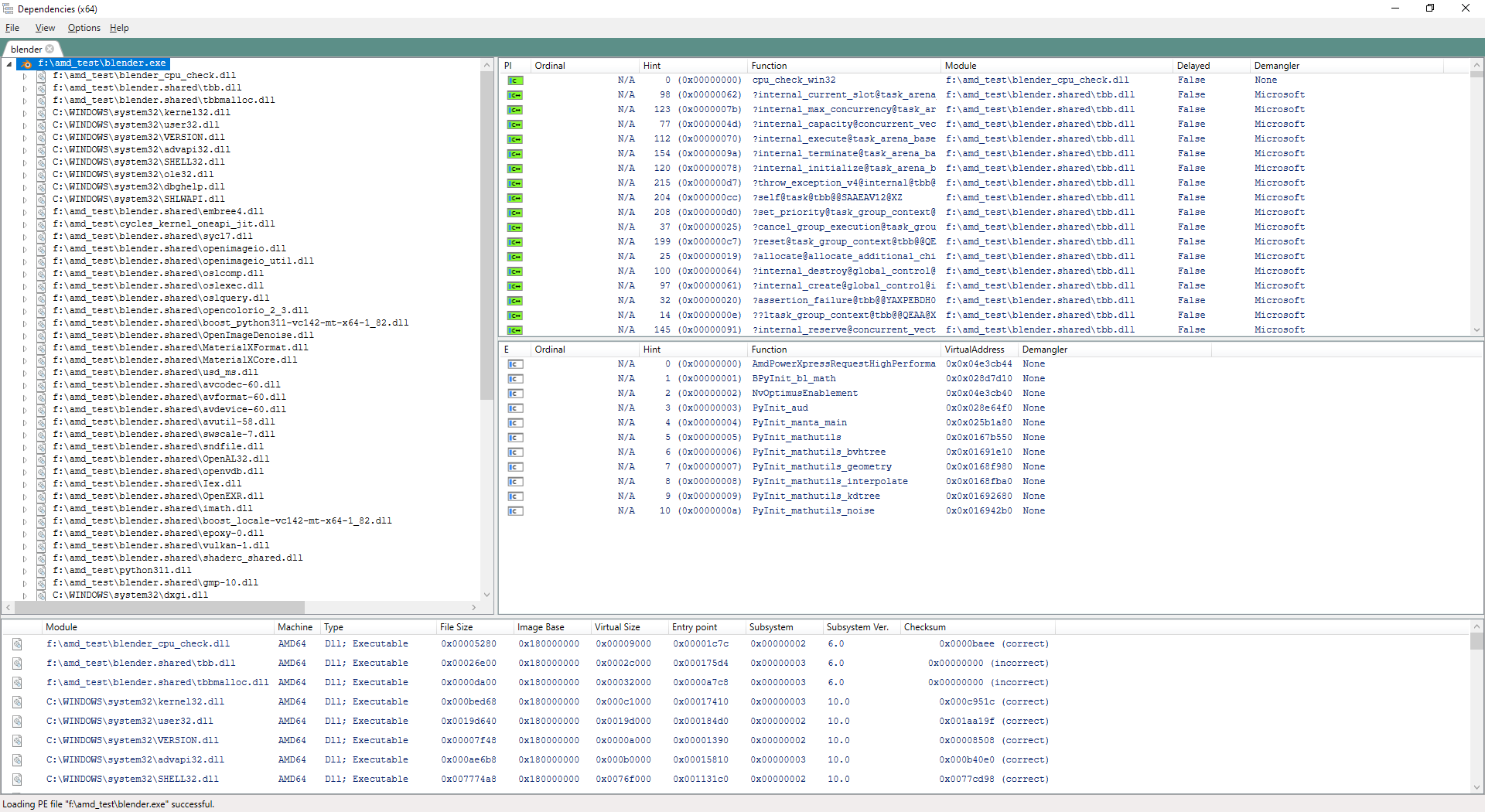Click module list icon for kernel32.dll
Viewport: 1485px width, 812px height.
click(17, 702)
